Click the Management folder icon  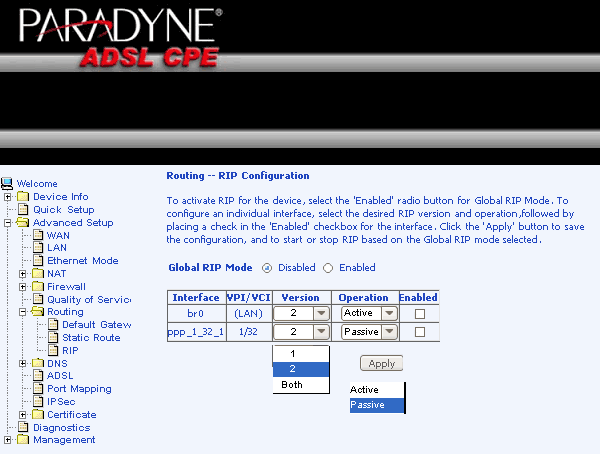point(23,440)
